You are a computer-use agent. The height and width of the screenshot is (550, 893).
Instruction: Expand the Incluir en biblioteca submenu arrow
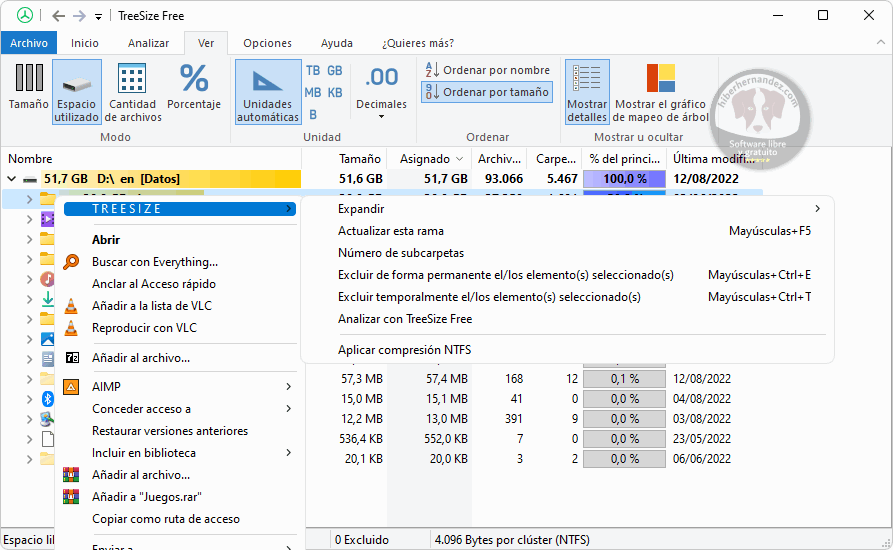pos(289,453)
